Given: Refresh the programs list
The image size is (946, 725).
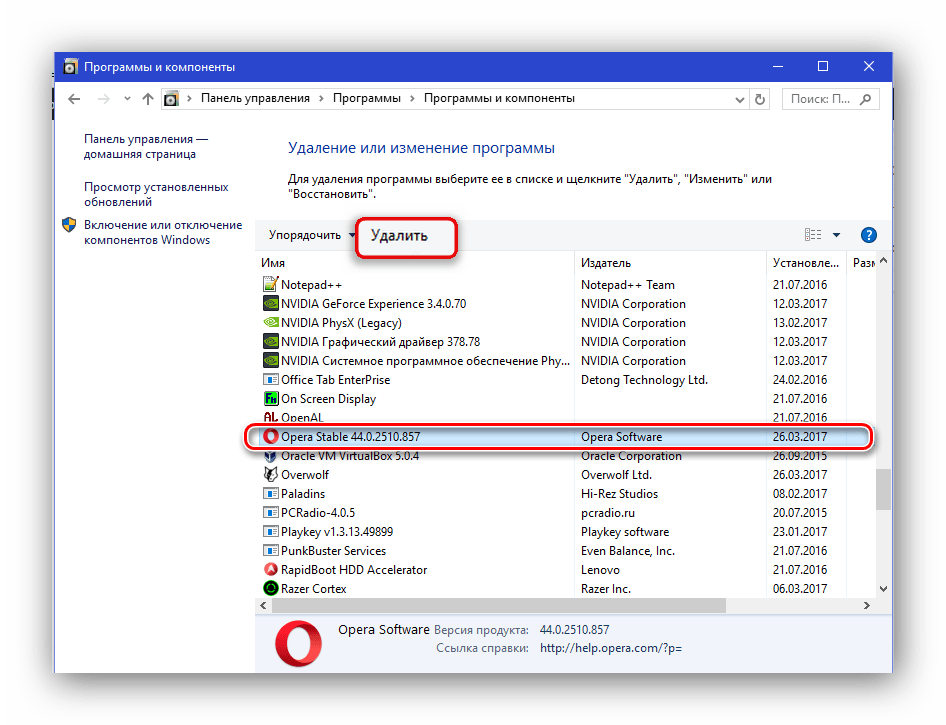Looking at the screenshot, I should [x=761, y=99].
